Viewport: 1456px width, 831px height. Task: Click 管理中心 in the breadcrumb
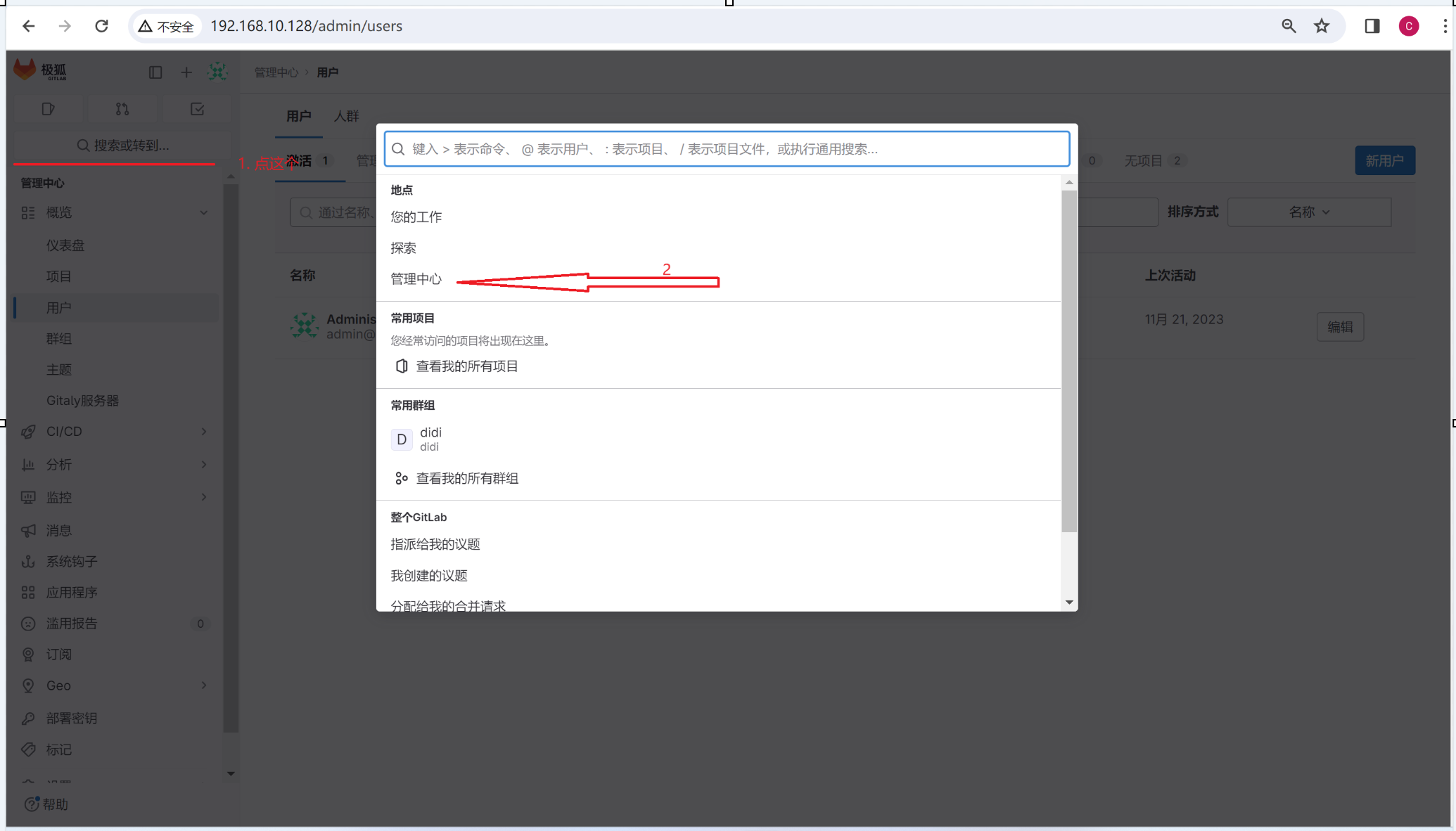[x=276, y=72]
